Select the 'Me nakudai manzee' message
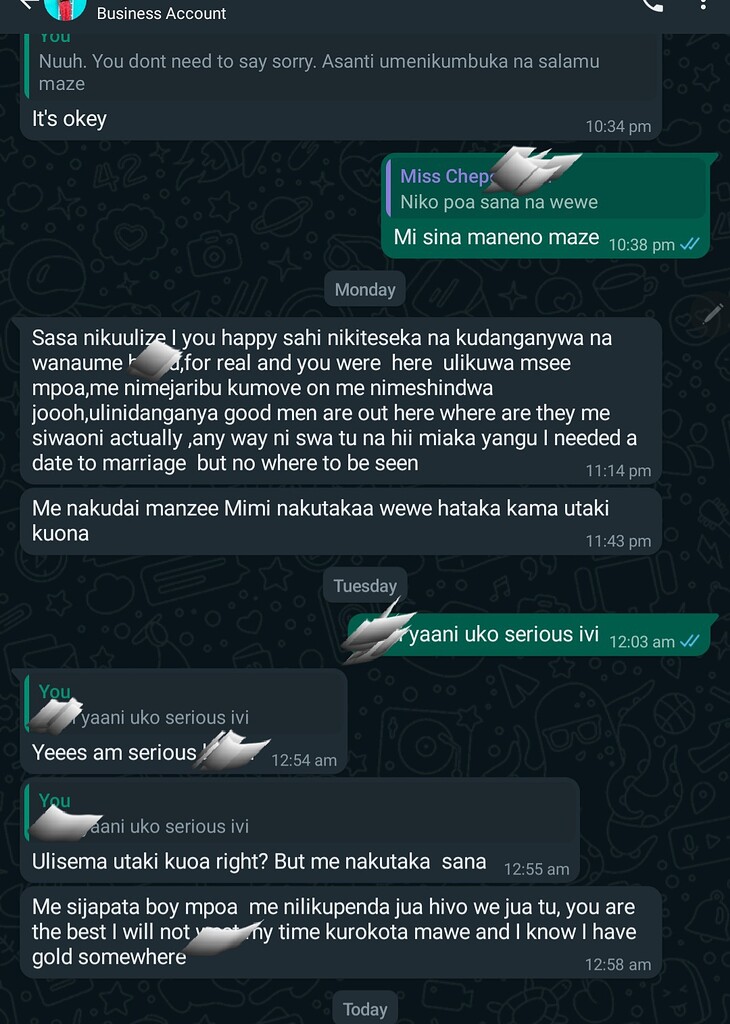Image resolution: width=730 pixels, height=1024 pixels. pyautogui.click(x=341, y=521)
